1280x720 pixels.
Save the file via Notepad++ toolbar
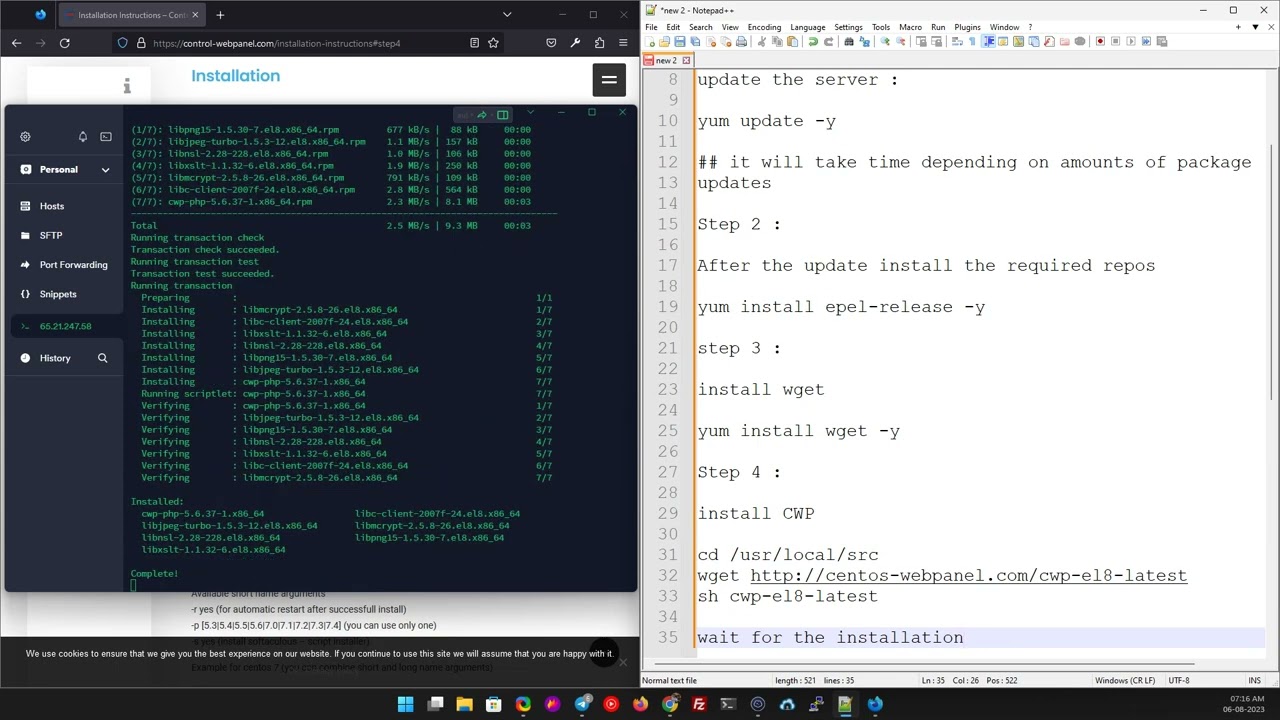pos(680,41)
